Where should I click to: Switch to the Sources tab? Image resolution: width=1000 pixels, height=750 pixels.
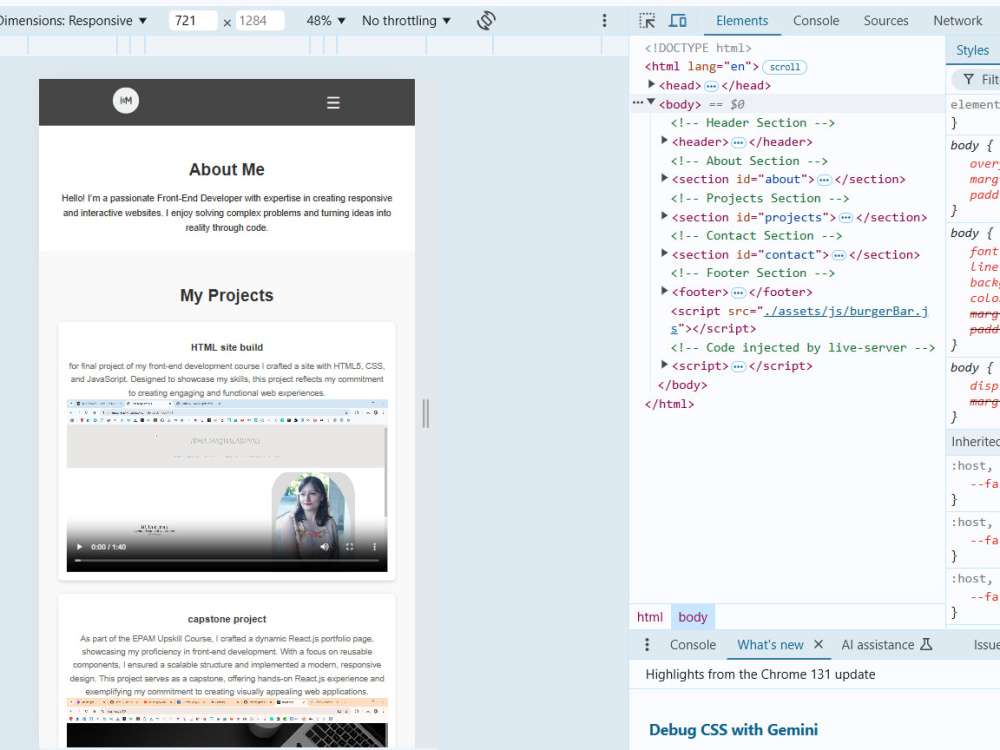[886, 20]
